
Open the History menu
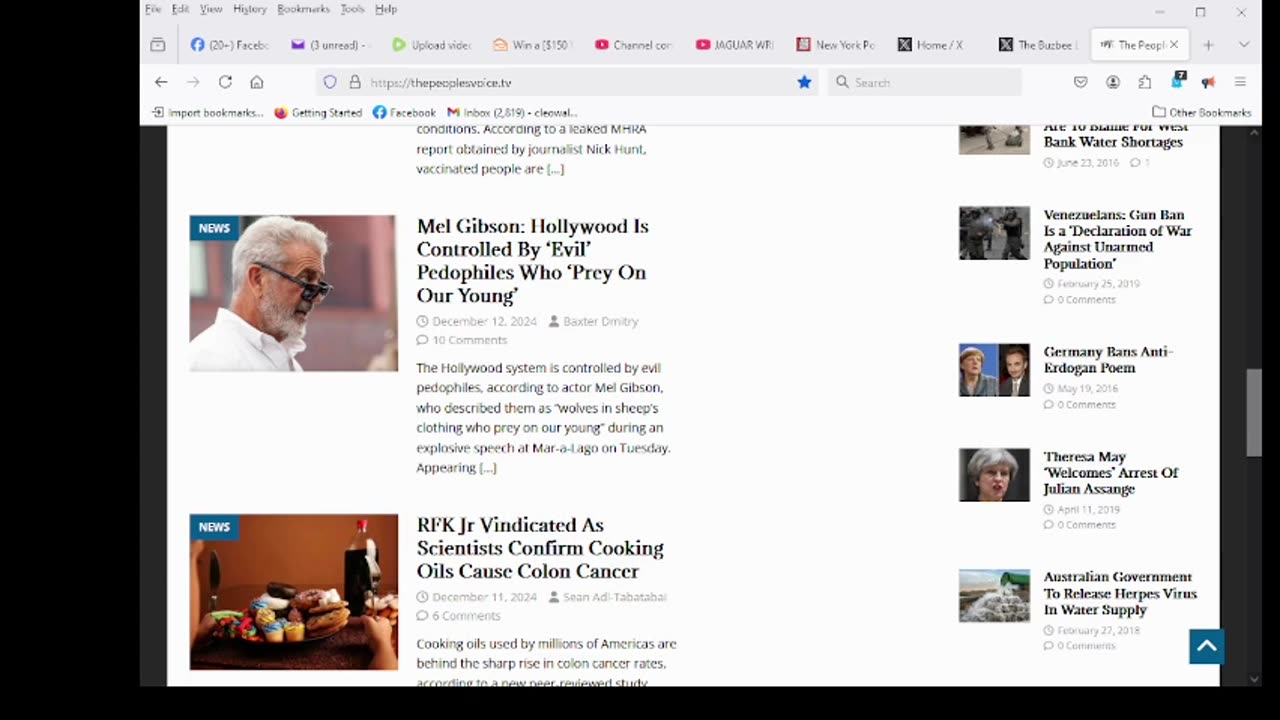click(250, 9)
